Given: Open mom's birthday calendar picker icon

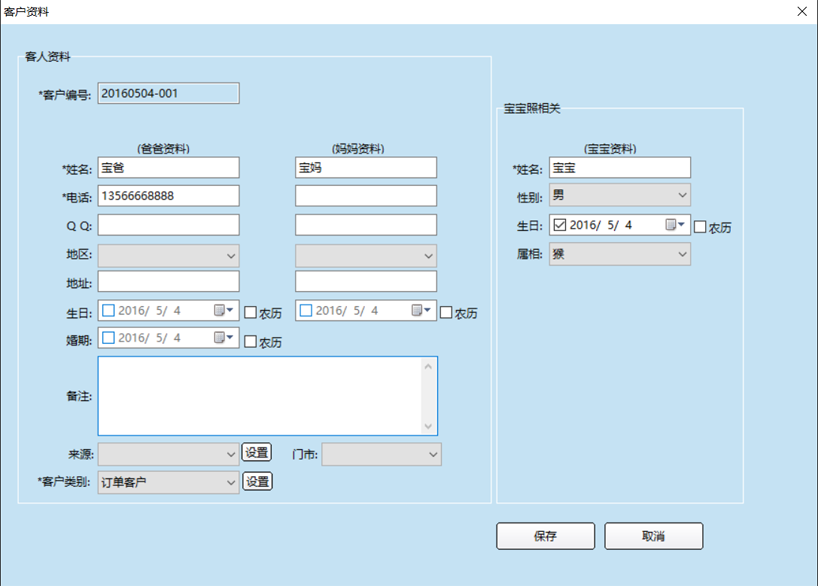Looking at the screenshot, I should pyautogui.click(x=422, y=311).
